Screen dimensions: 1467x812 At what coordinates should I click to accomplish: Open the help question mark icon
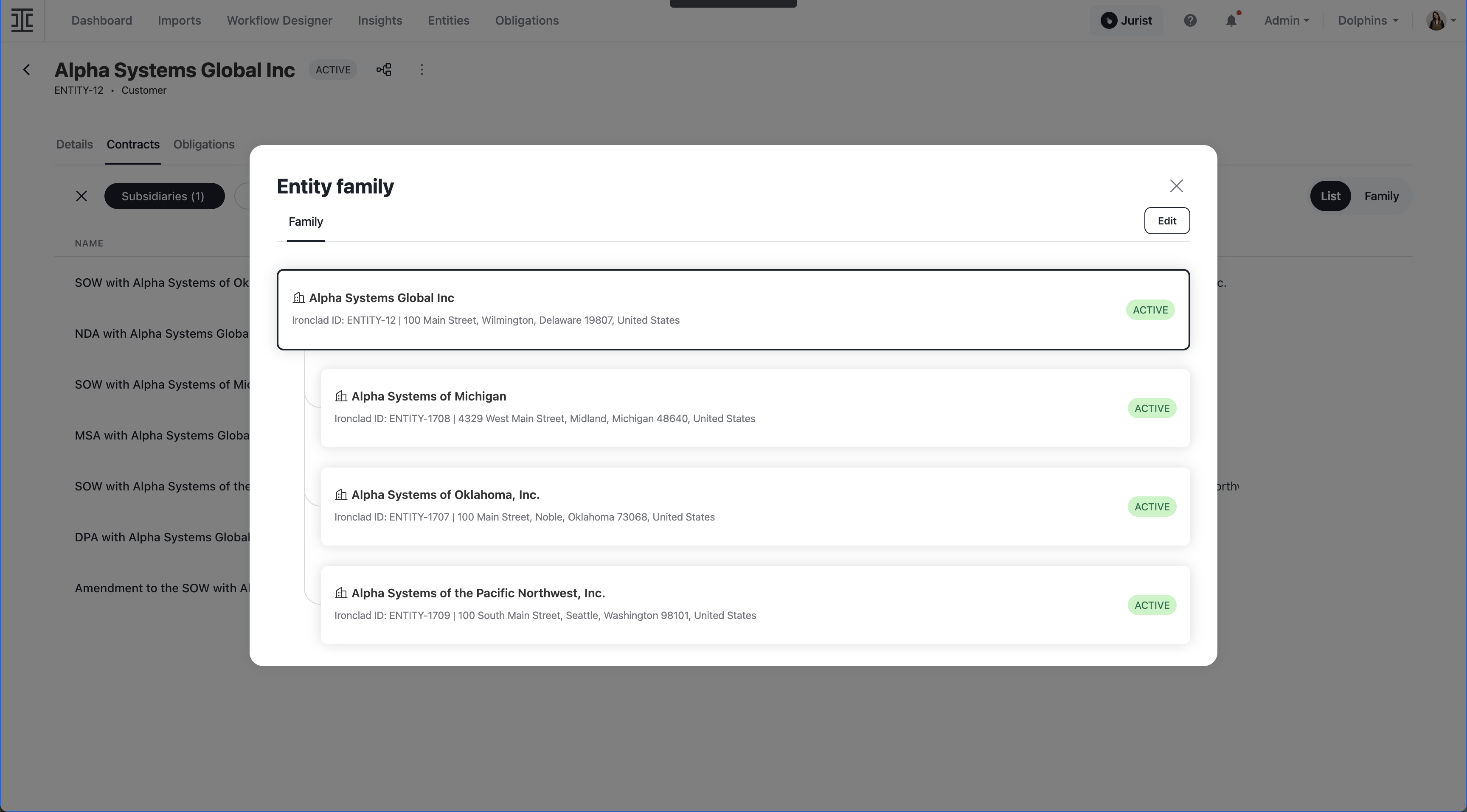(x=1190, y=20)
